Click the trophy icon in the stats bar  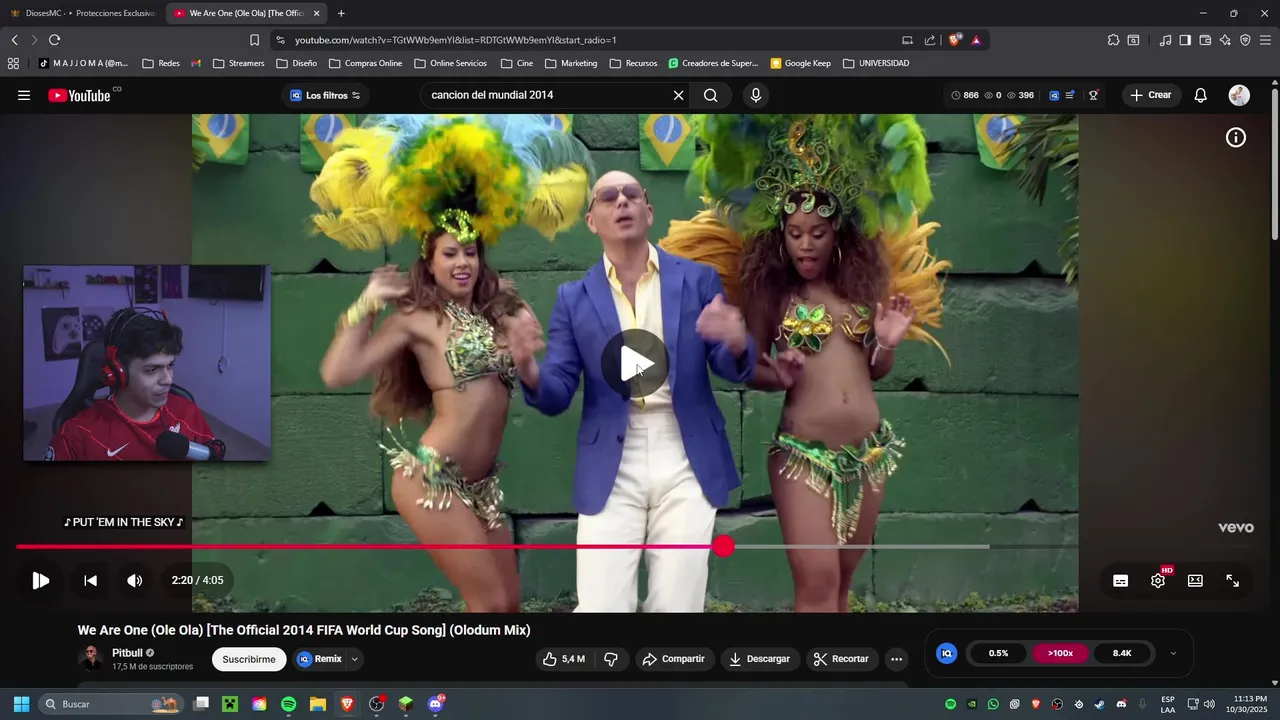pyautogui.click(x=1094, y=95)
